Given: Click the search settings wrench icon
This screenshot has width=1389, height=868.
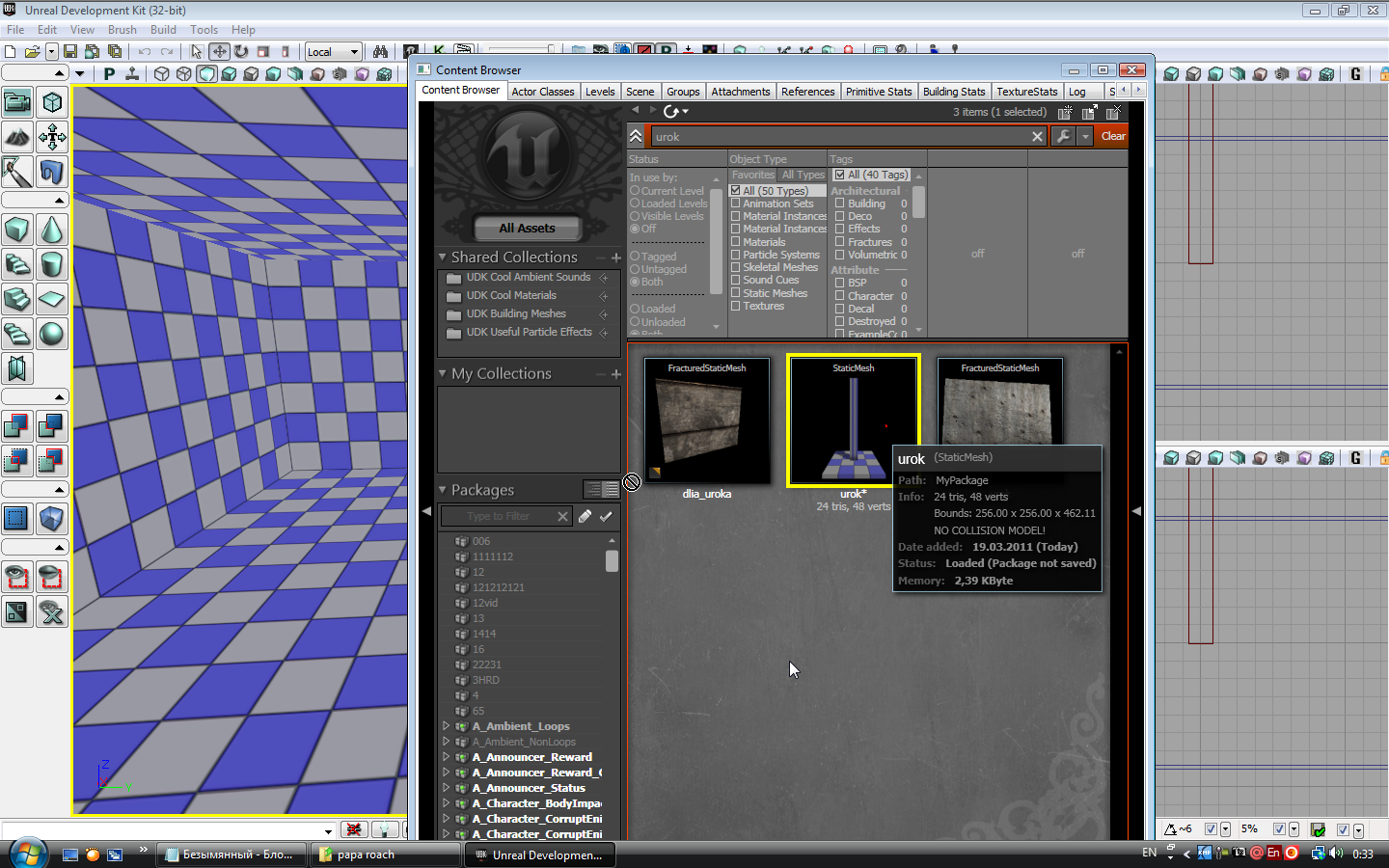Looking at the screenshot, I should (x=1063, y=136).
